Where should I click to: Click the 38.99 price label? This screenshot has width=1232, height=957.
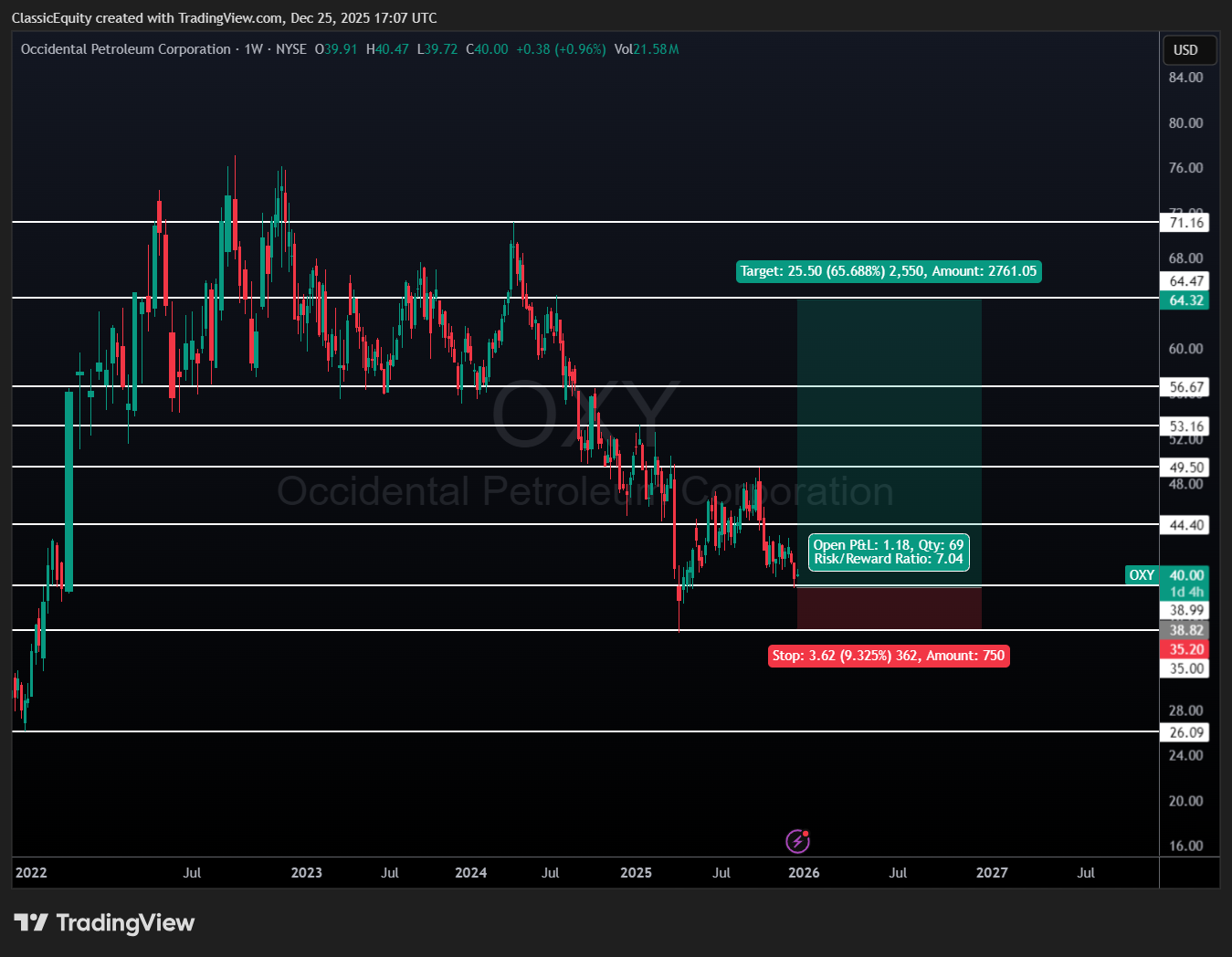click(1186, 610)
